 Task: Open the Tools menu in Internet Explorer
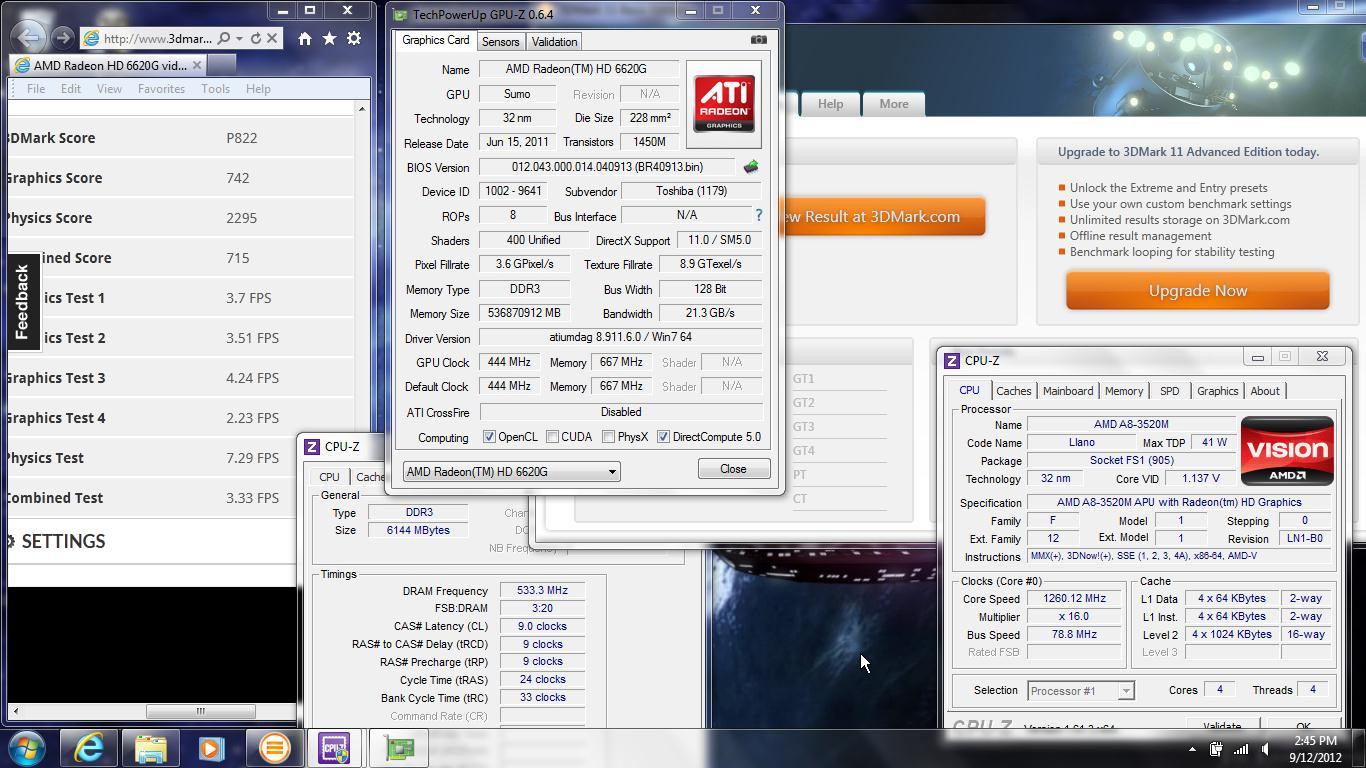pyautogui.click(x=215, y=89)
